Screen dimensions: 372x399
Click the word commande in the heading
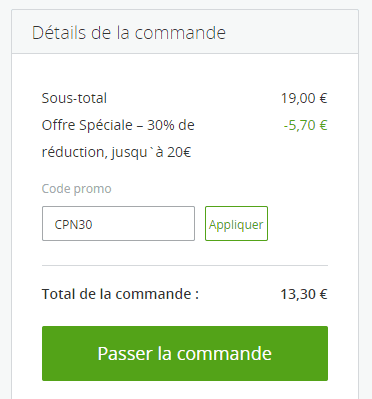click(x=180, y=33)
